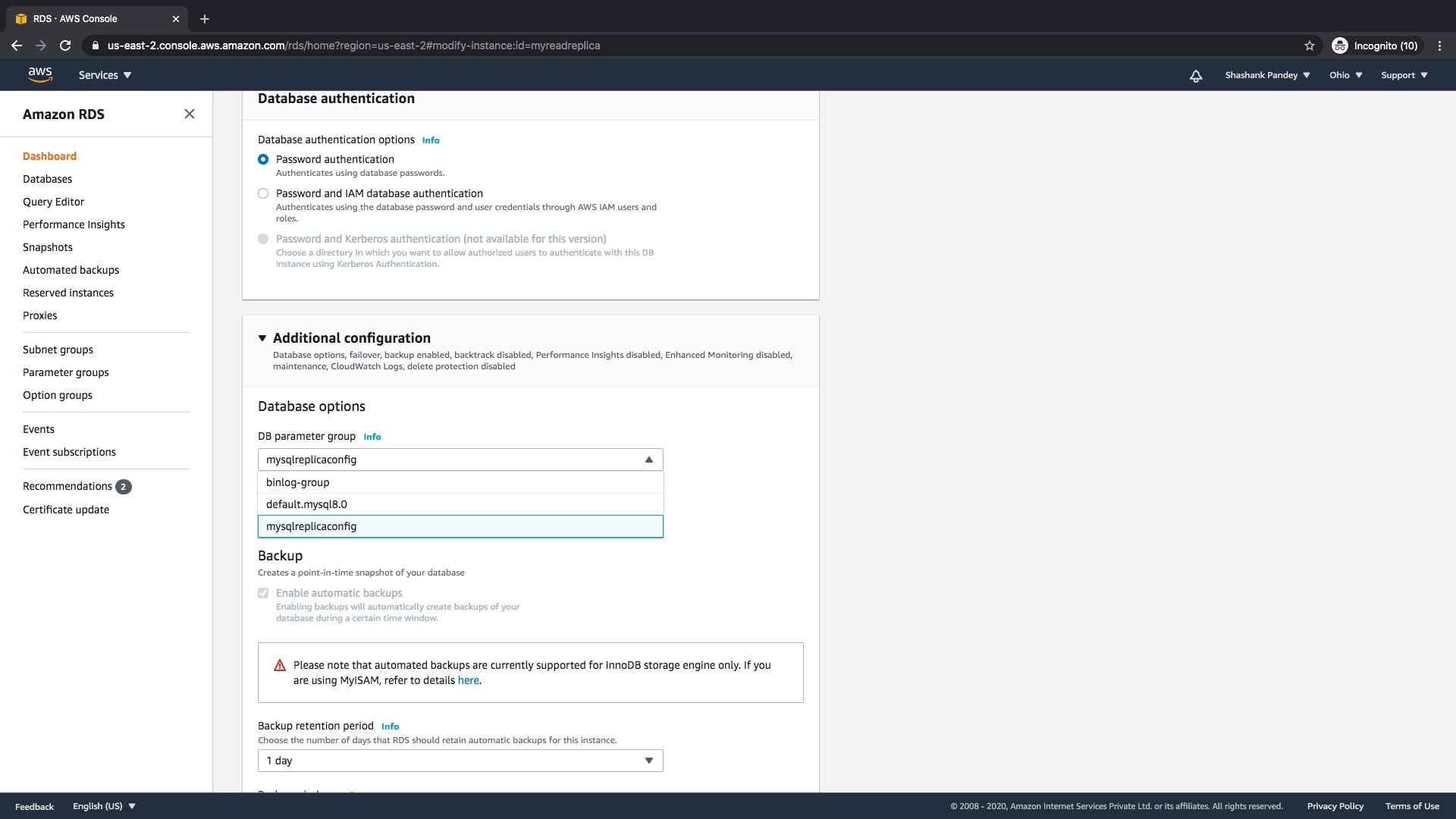Select Password and IAM database authentication
Screen dimensions: 1456x819
coord(263,193)
